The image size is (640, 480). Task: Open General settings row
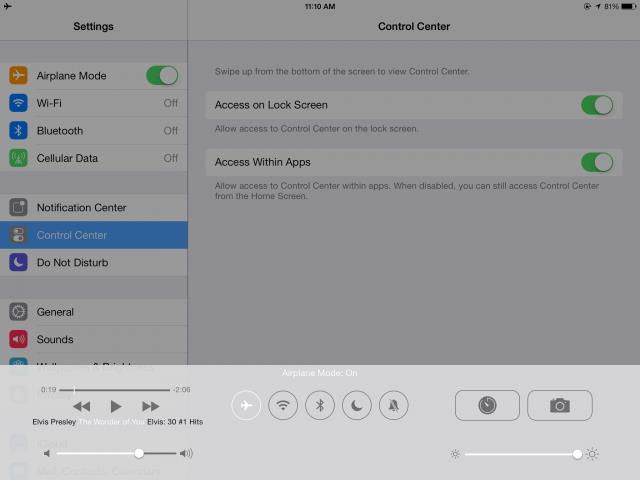click(x=94, y=312)
